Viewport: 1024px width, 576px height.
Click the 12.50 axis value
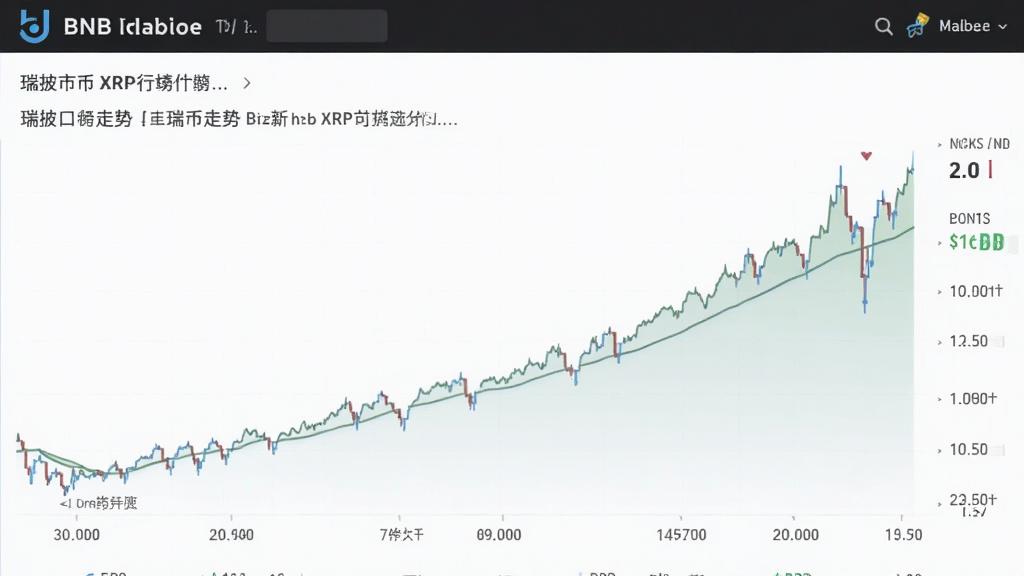(x=968, y=342)
